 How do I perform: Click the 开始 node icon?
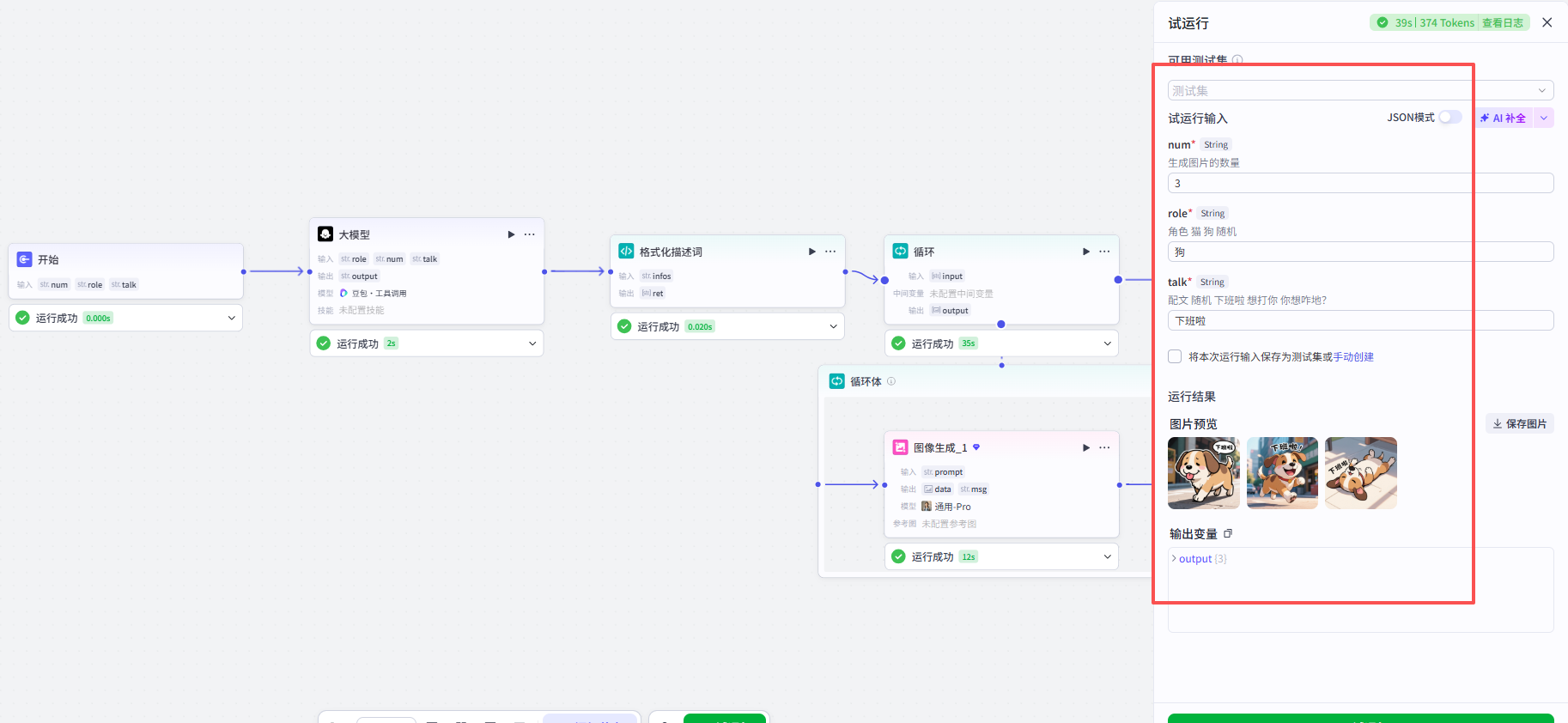(x=25, y=259)
